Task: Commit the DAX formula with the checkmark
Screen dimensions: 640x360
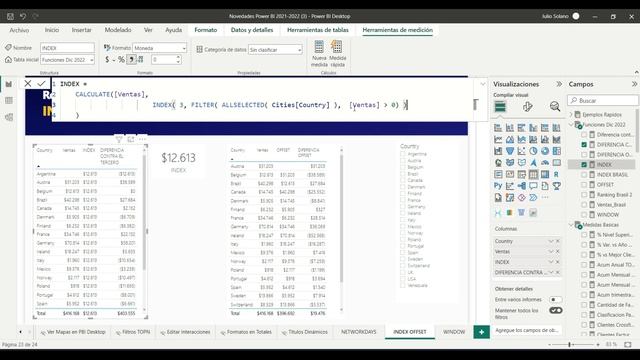Action: coord(41,84)
